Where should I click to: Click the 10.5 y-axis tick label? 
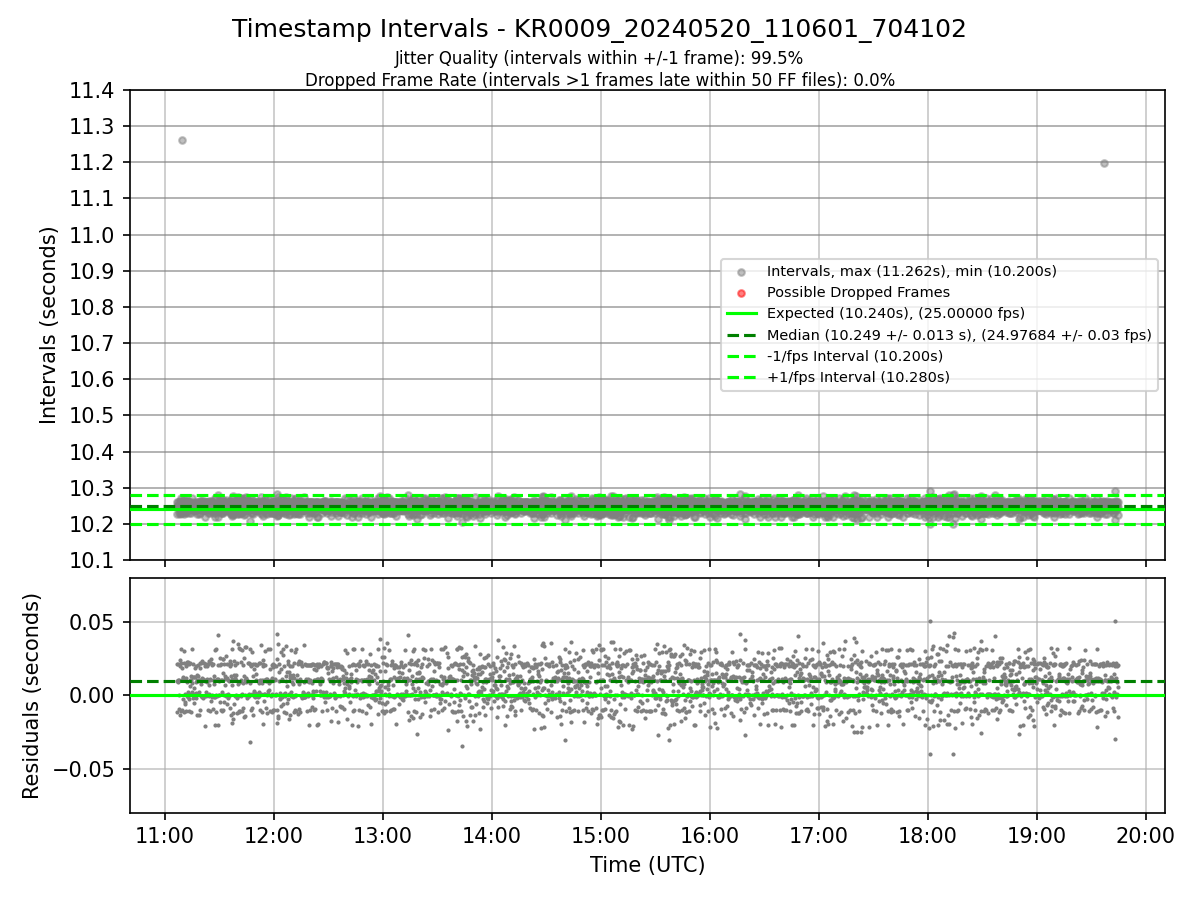pyautogui.click(x=93, y=416)
